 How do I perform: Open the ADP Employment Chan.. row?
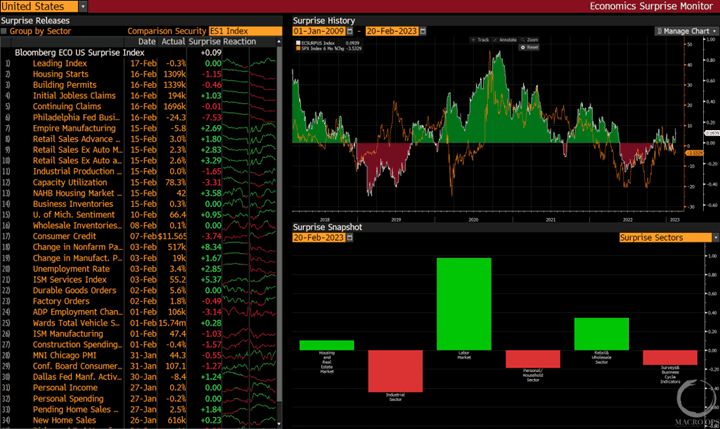click(139, 312)
